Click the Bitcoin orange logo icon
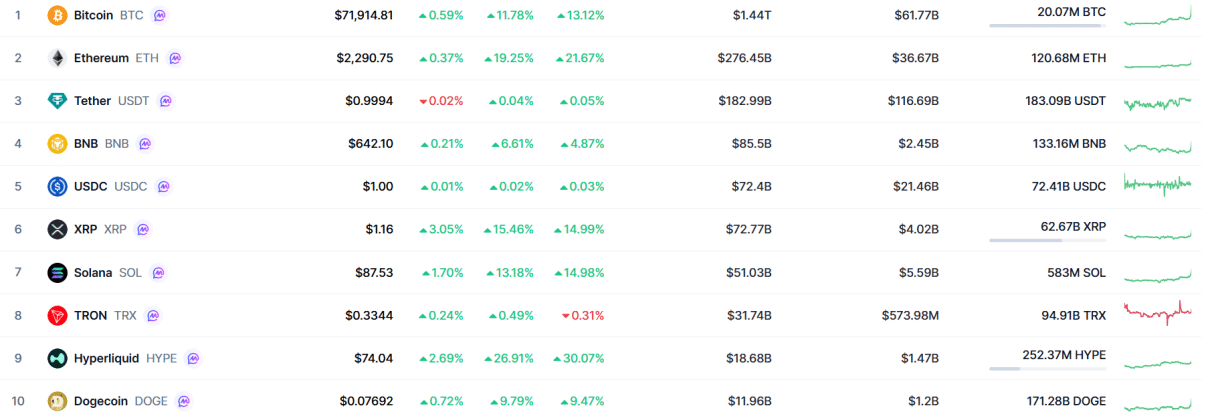The image size is (1208, 420). 57,15
